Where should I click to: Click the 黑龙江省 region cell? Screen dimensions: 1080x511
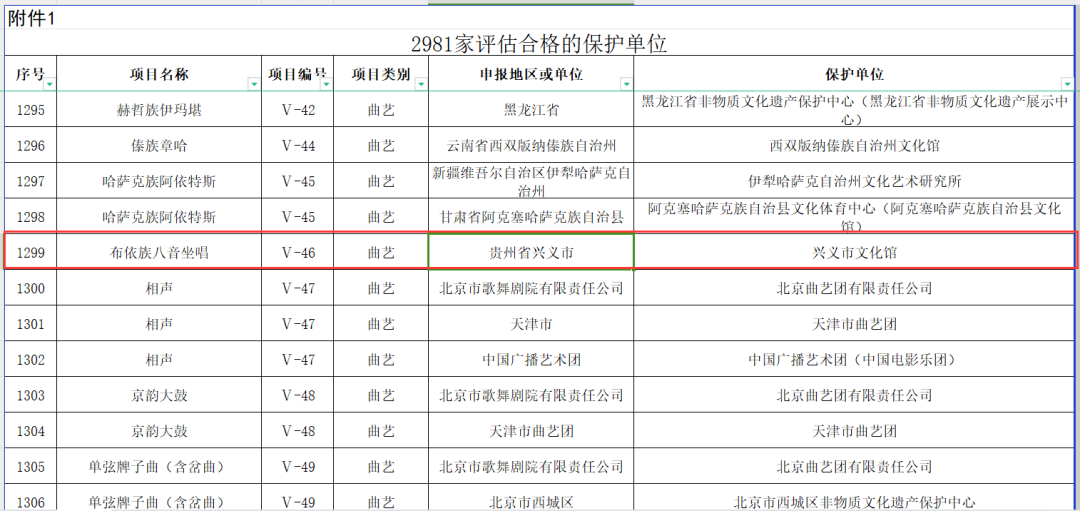tap(531, 110)
